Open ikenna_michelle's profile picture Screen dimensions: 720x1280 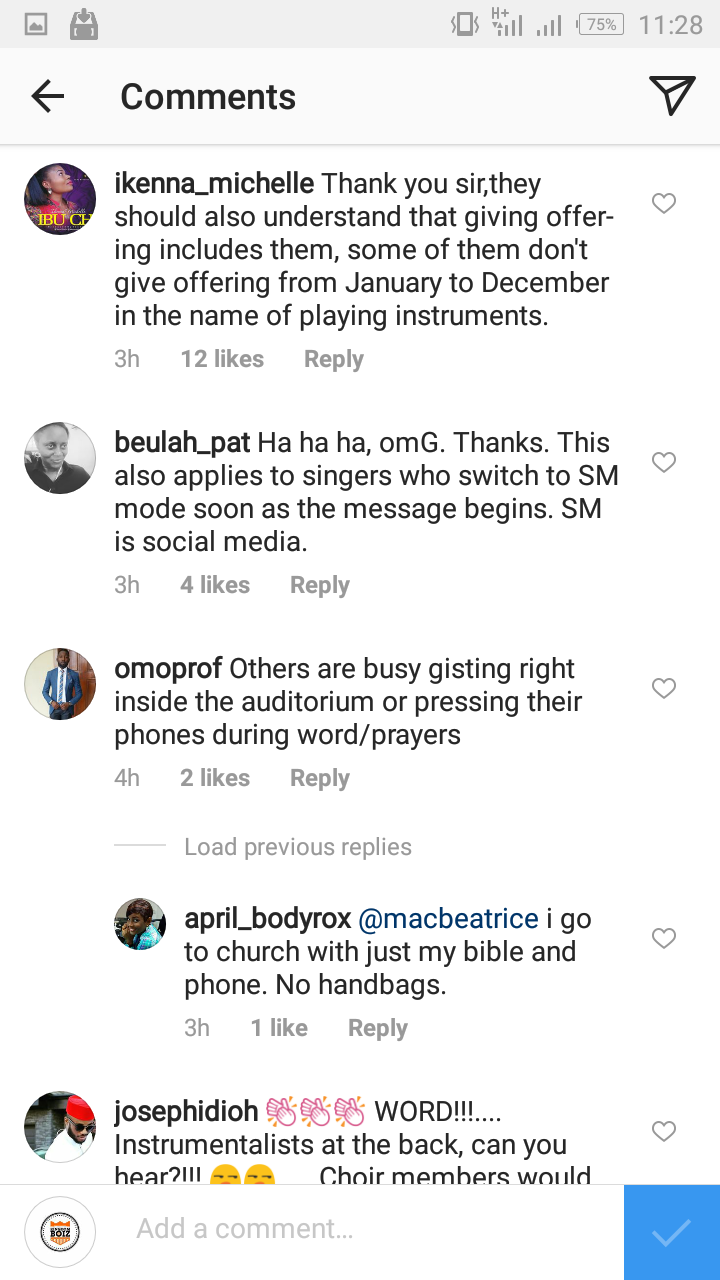pyautogui.click(x=60, y=199)
